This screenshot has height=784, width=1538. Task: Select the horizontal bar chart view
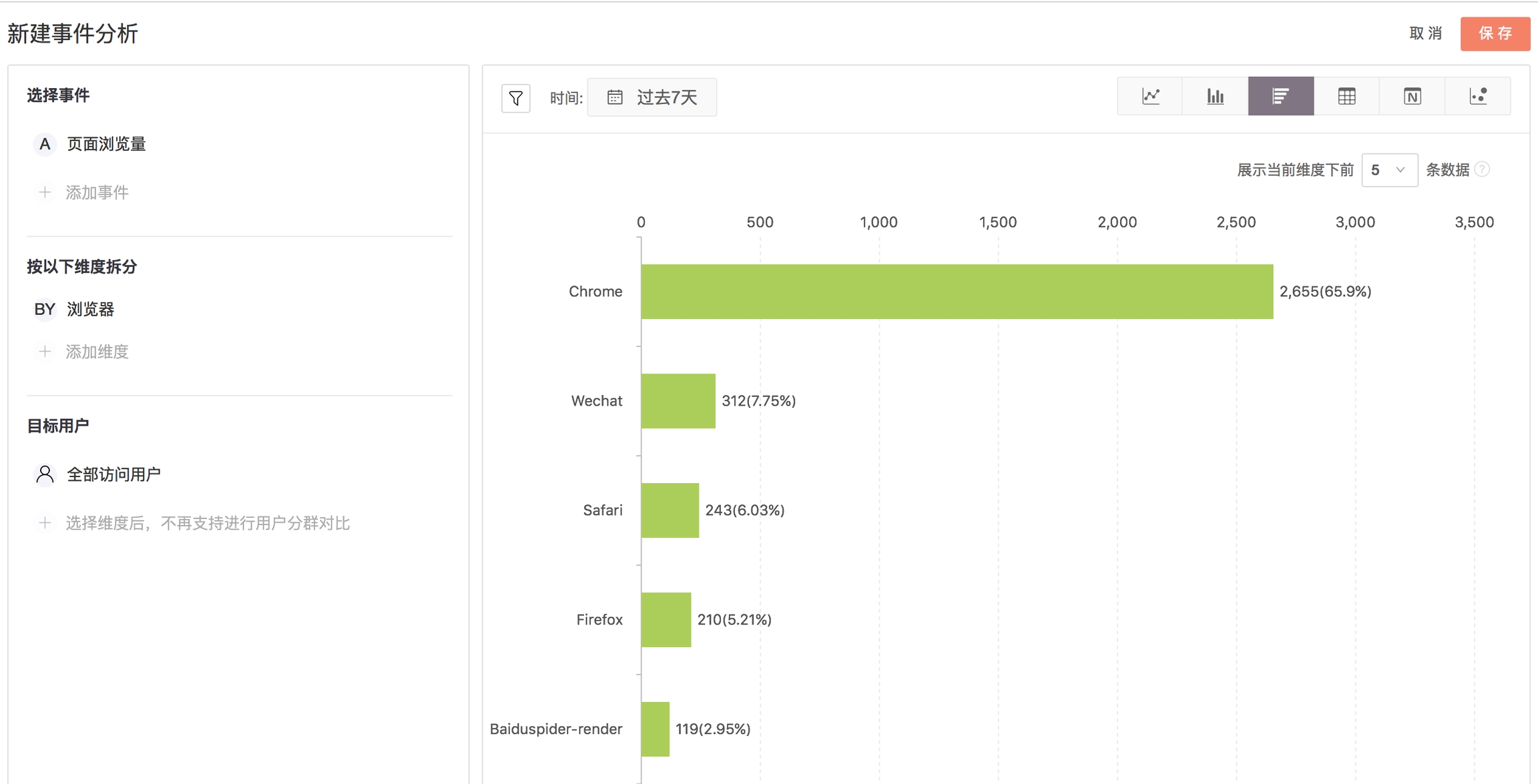[x=1280, y=97]
